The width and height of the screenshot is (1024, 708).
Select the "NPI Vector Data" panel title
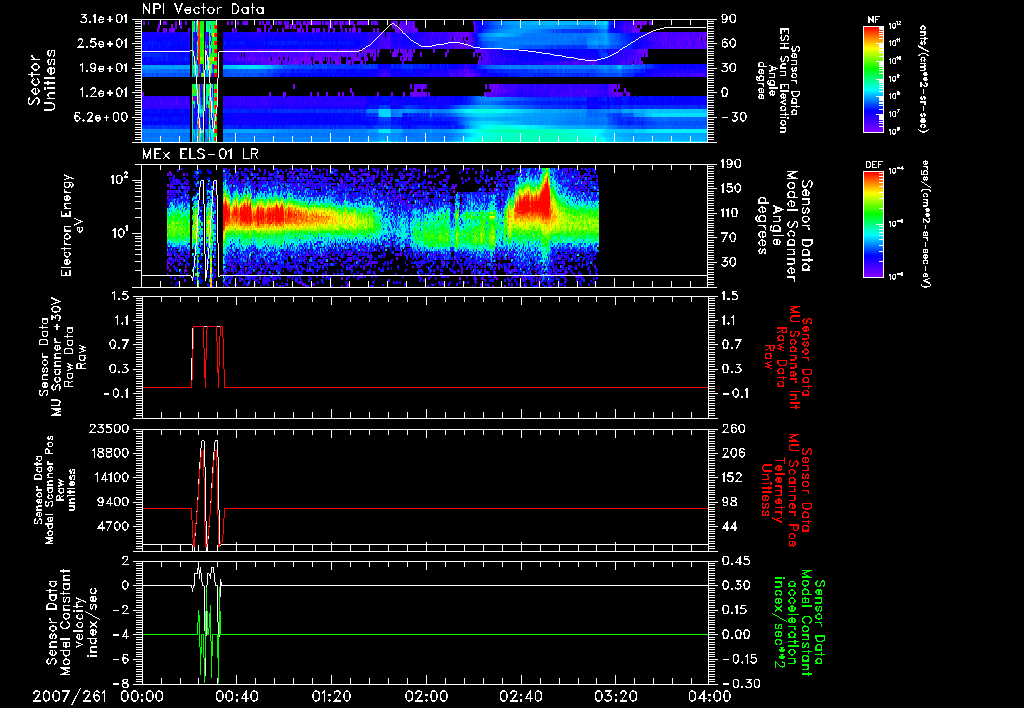point(203,9)
